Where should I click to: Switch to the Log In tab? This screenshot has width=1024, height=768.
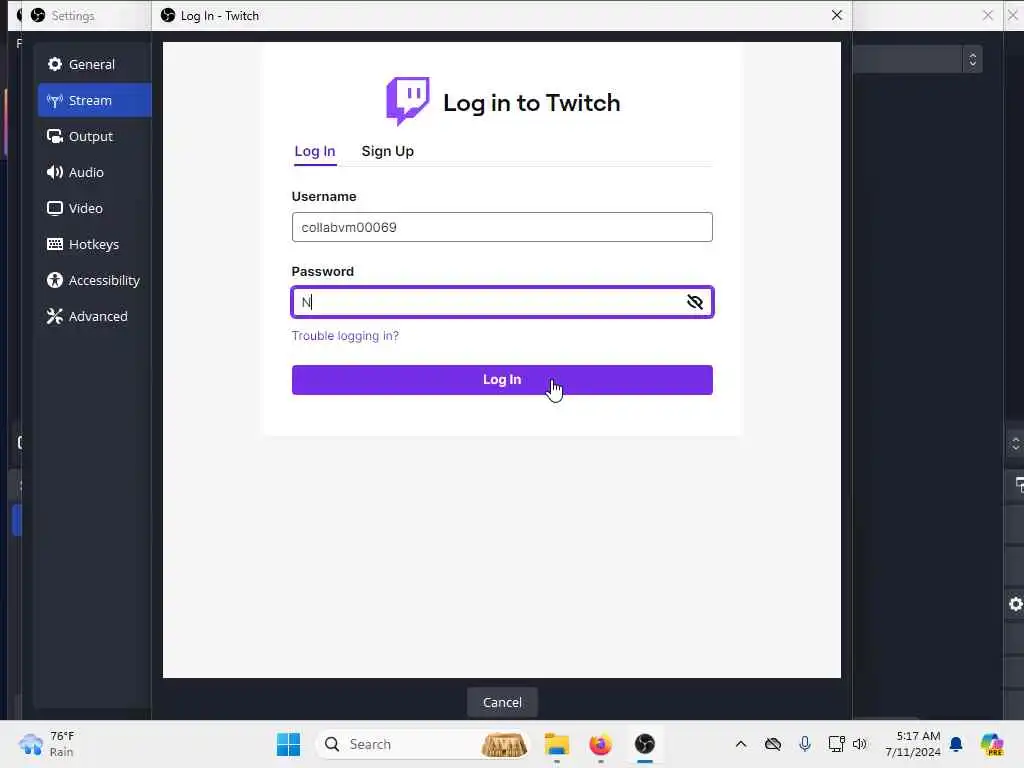pos(315,151)
